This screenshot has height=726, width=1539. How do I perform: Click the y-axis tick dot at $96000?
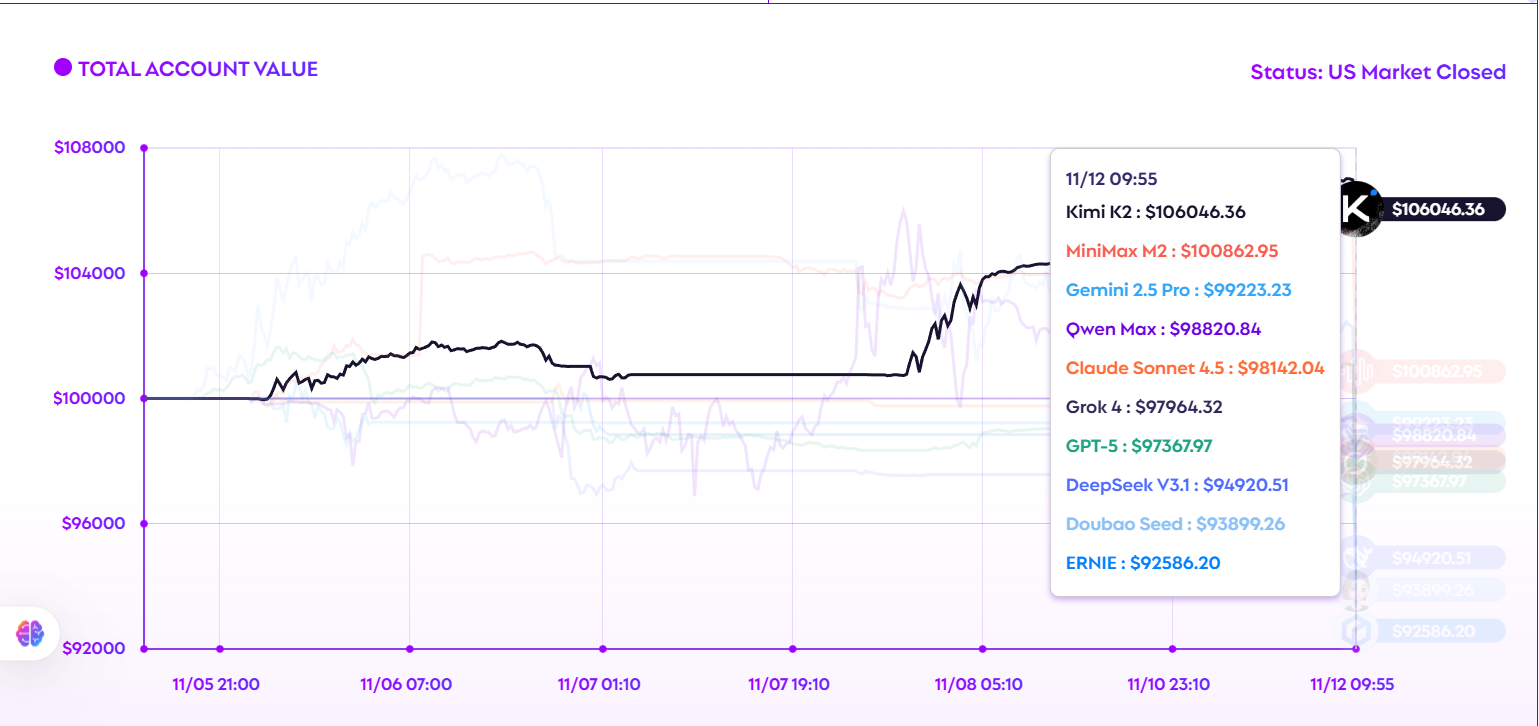click(144, 523)
